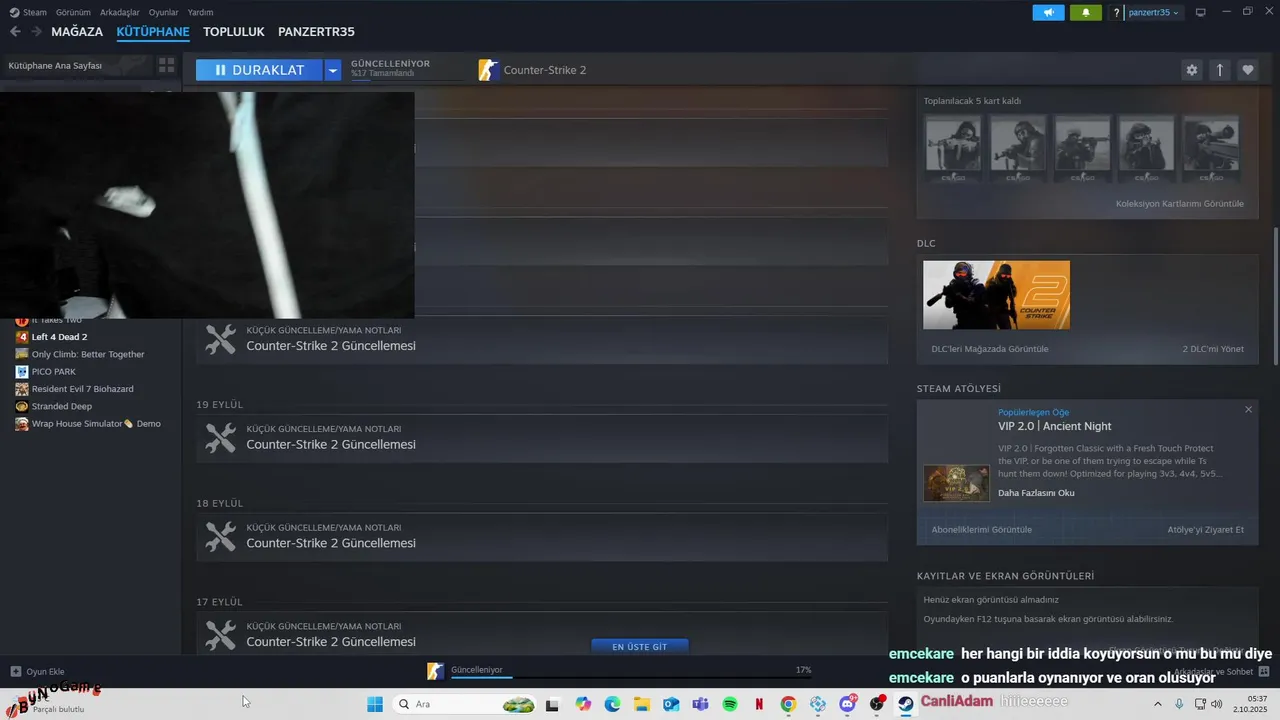Open the DURAKLAT button dropdown arrow

[x=332, y=70]
